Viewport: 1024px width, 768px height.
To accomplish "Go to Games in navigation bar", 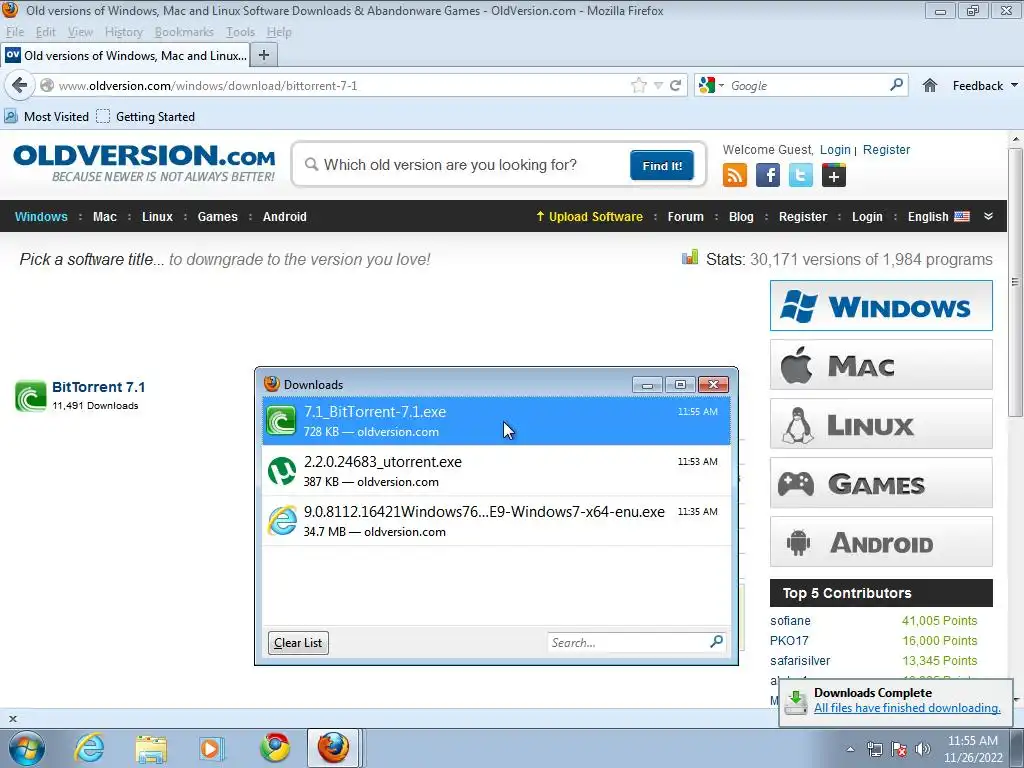I will 217,217.
